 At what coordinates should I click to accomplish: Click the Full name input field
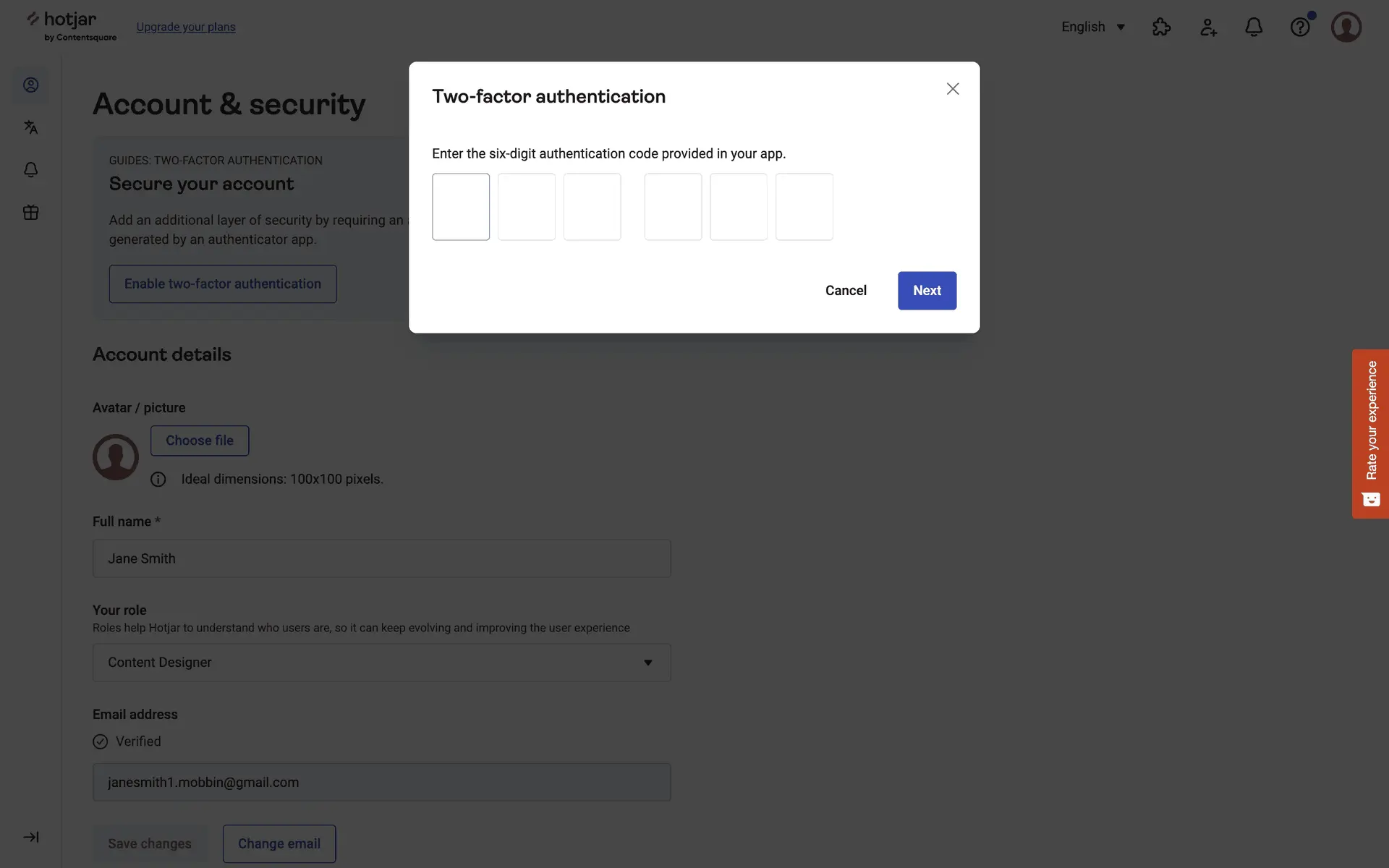tap(381, 558)
